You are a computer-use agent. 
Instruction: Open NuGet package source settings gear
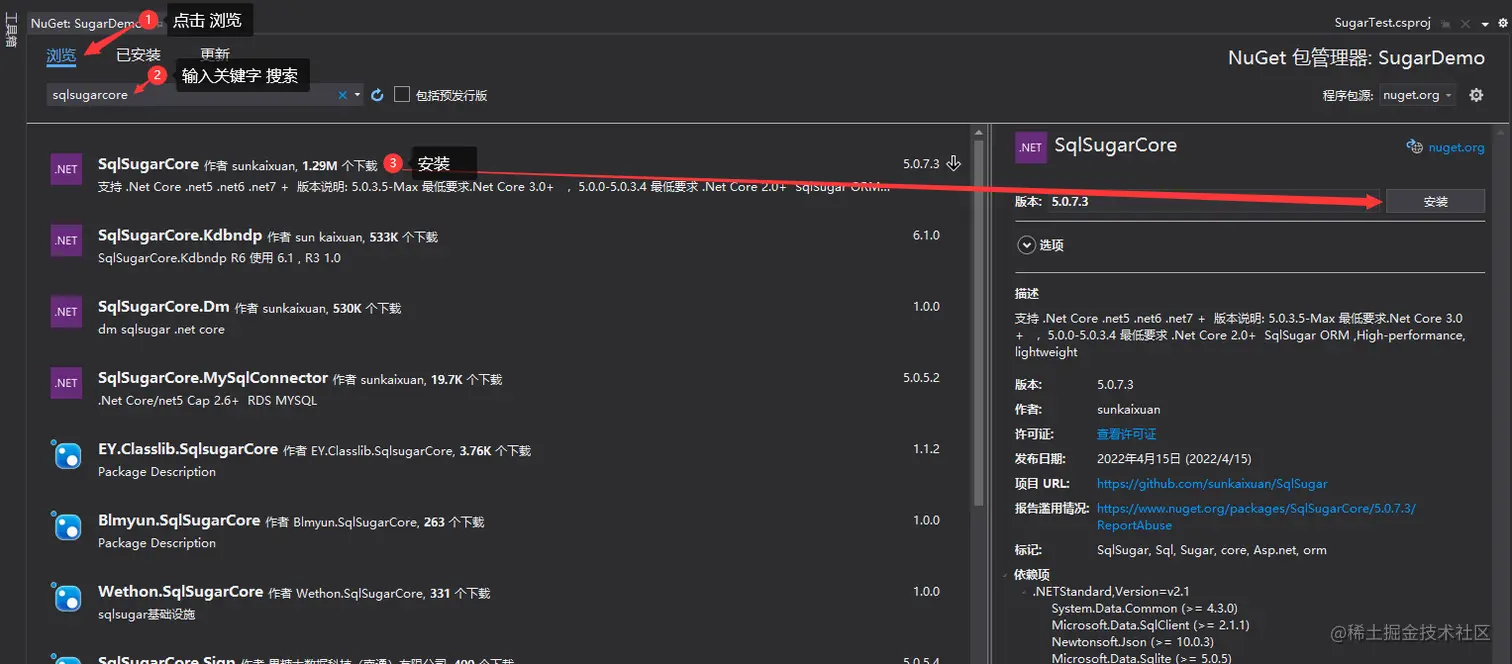pos(1476,95)
